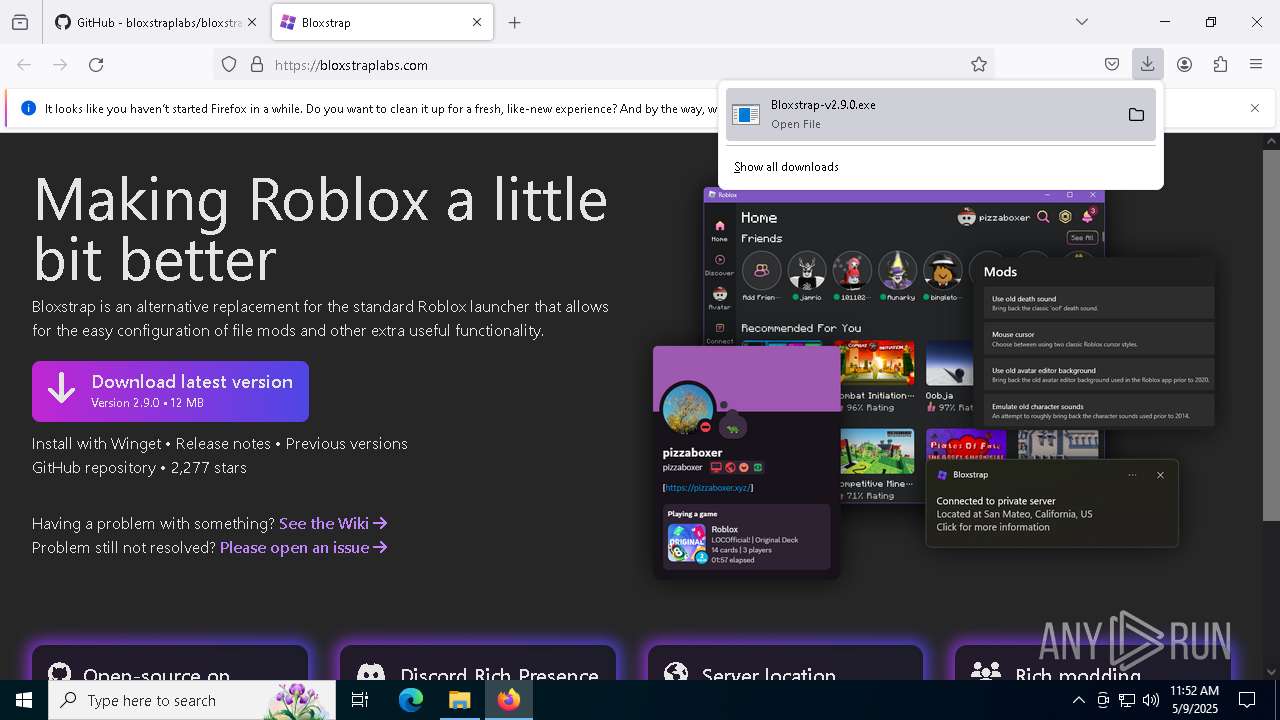Show Bloxstrap download in folder

(x=1136, y=115)
